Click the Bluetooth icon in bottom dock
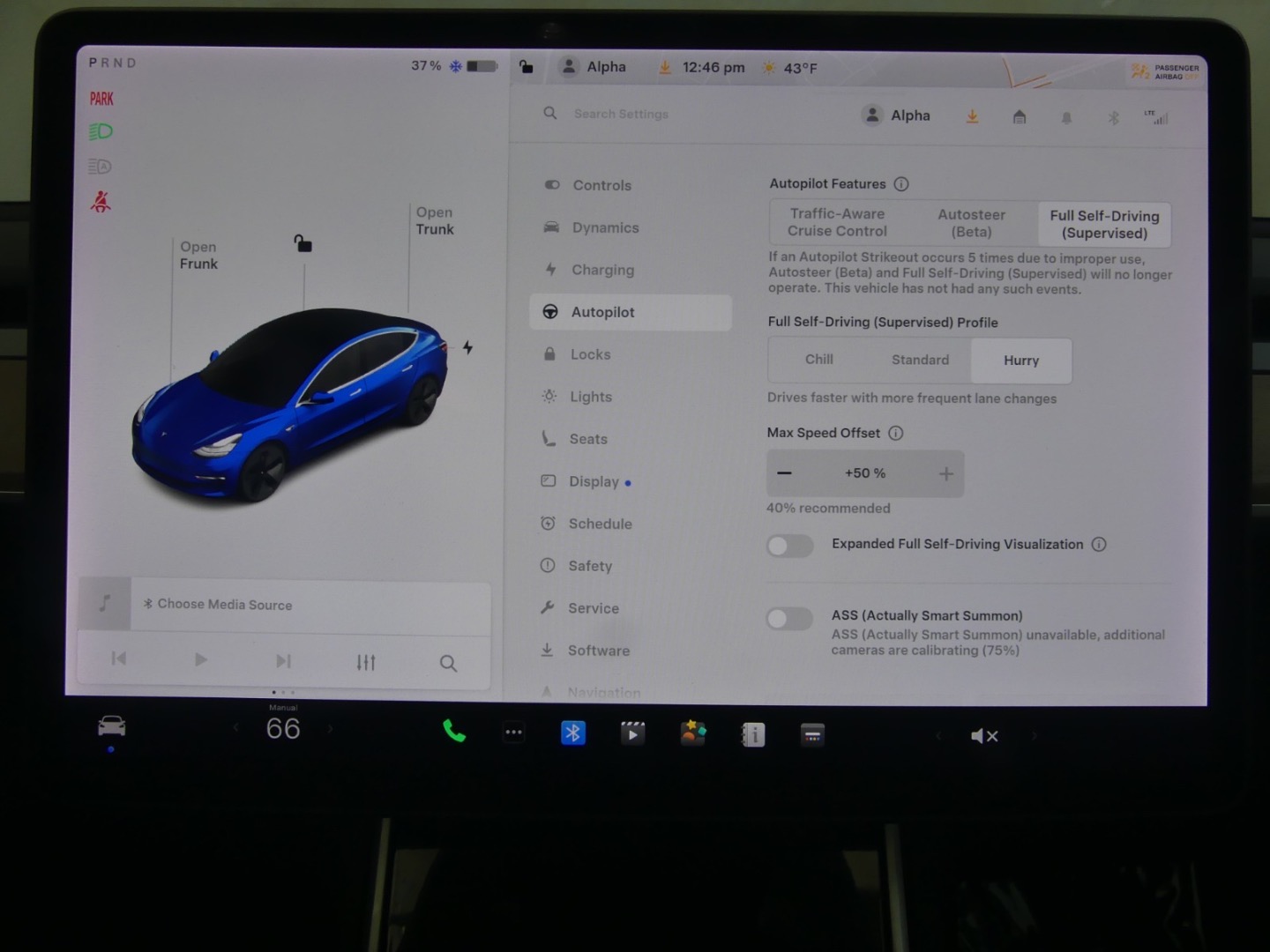This screenshot has width=1270, height=952. pos(573,733)
